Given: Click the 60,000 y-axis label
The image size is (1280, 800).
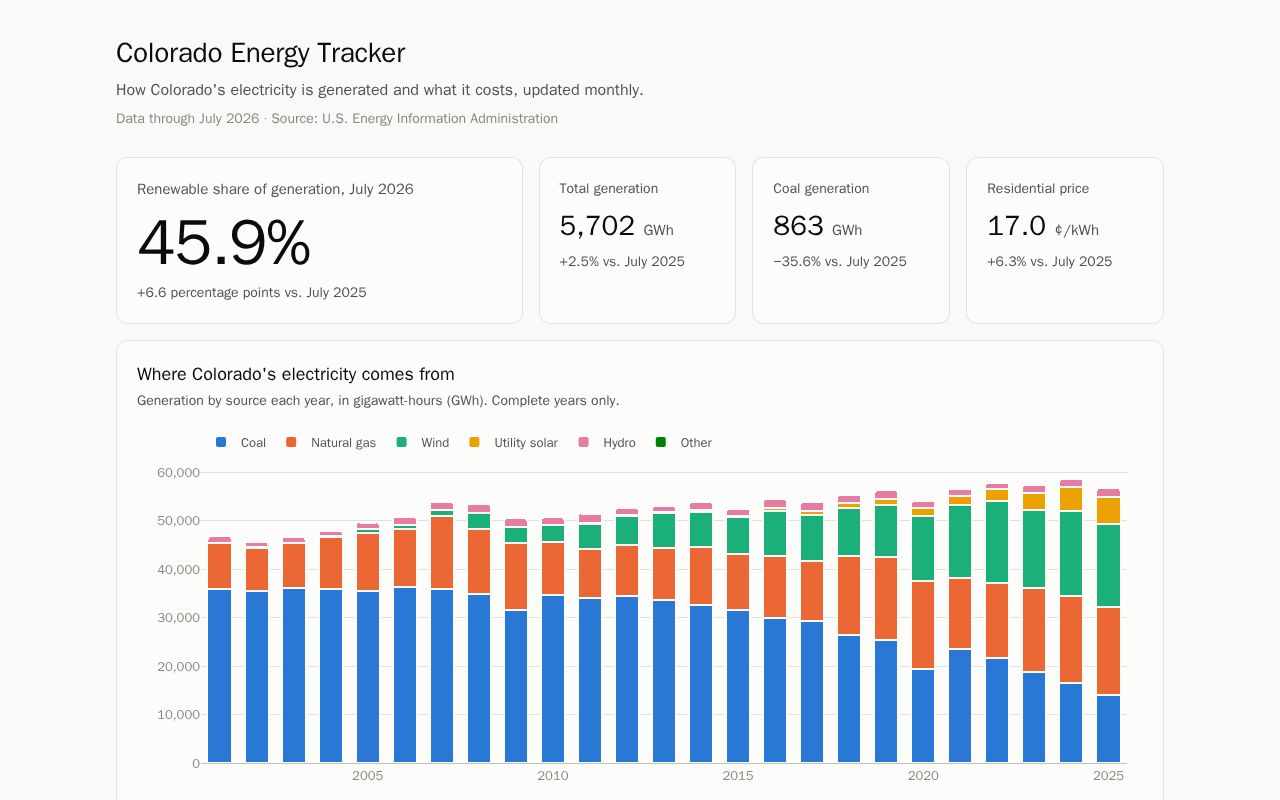Looking at the screenshot, I should [x=179, y=472].
